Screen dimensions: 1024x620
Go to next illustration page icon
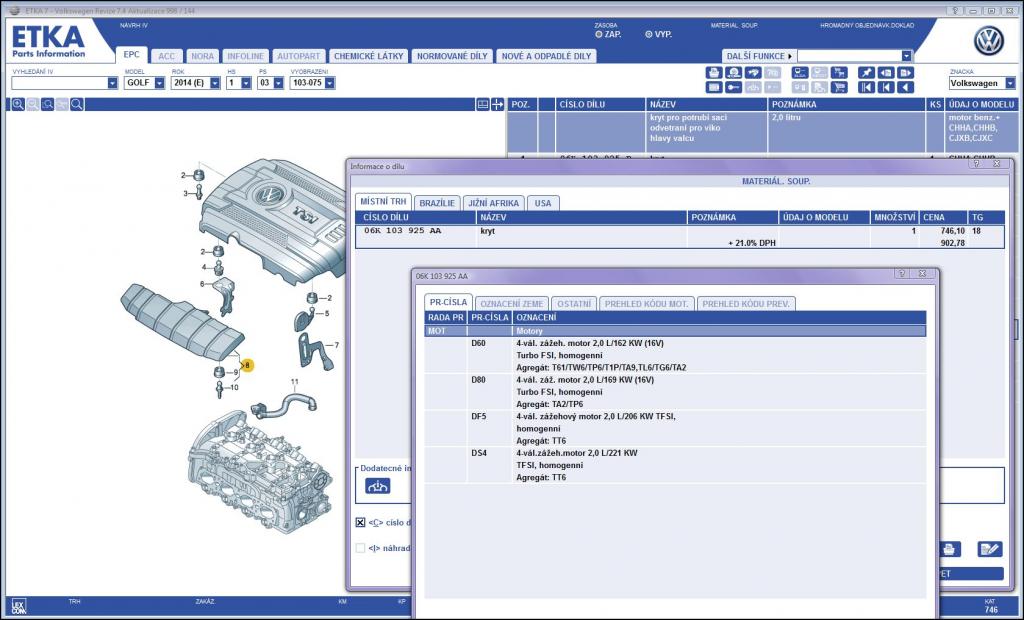click(x=905, y=73)
